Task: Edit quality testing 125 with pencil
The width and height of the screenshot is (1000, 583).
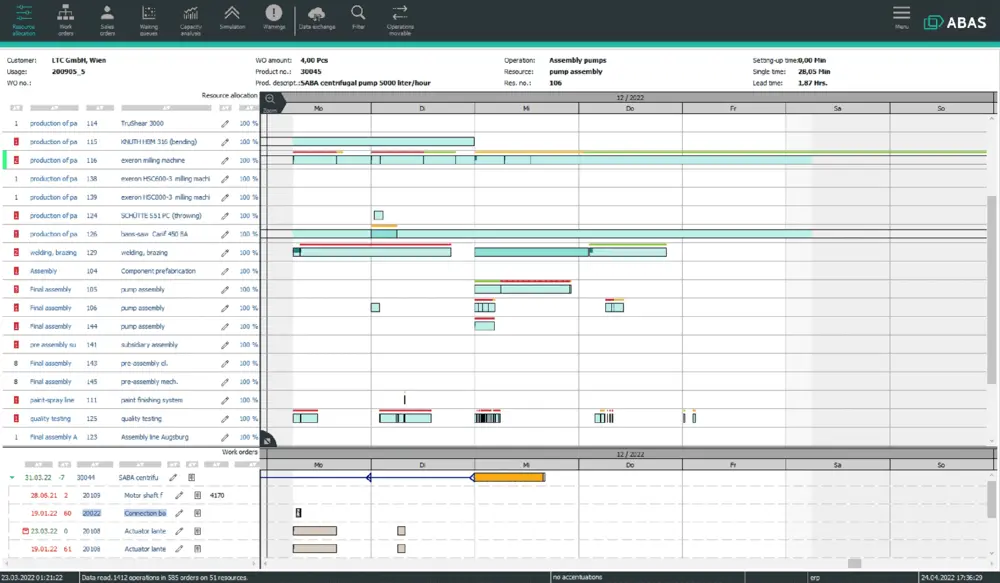Action: pos(225,419)
